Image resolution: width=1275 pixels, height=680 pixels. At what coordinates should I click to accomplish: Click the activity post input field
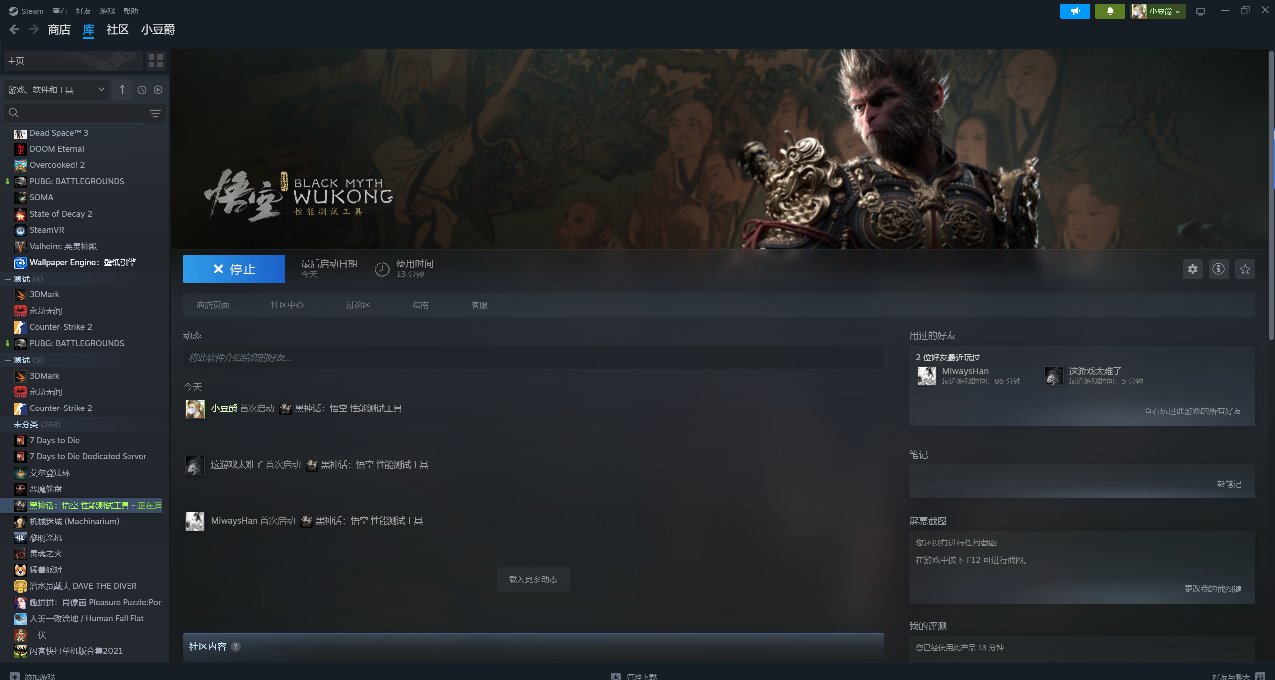pos(533,357)
